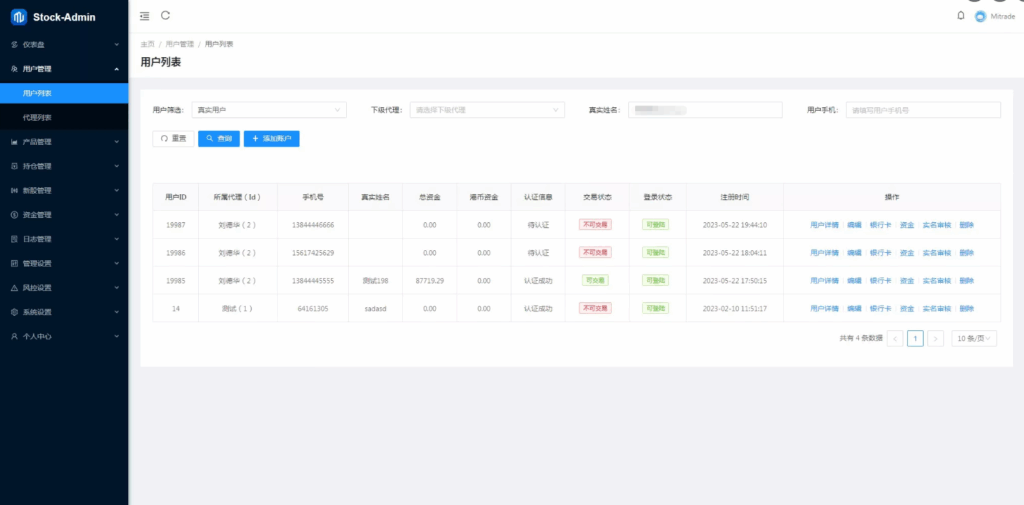The image size is (1024, 505).
Task: Click 资金 for user 14
Action: tap(907, 308)
